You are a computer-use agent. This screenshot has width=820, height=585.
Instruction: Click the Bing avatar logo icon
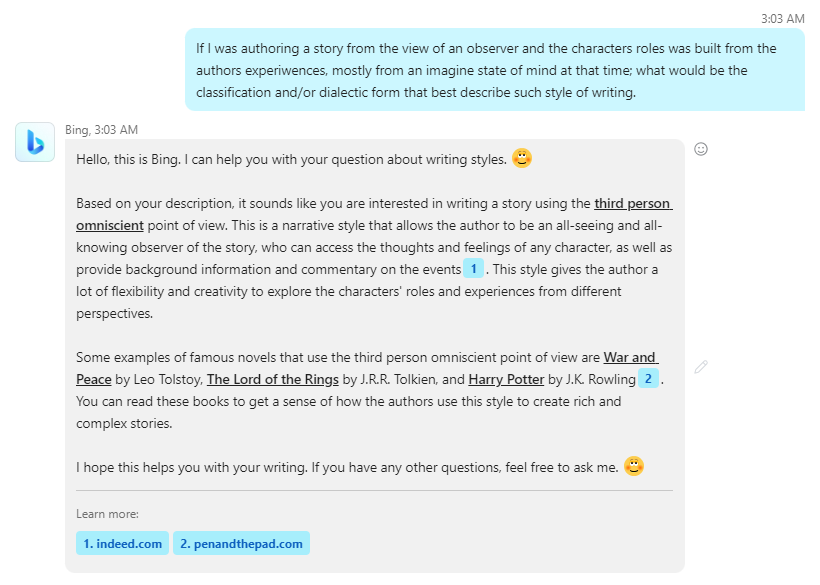tap(35, 142)
